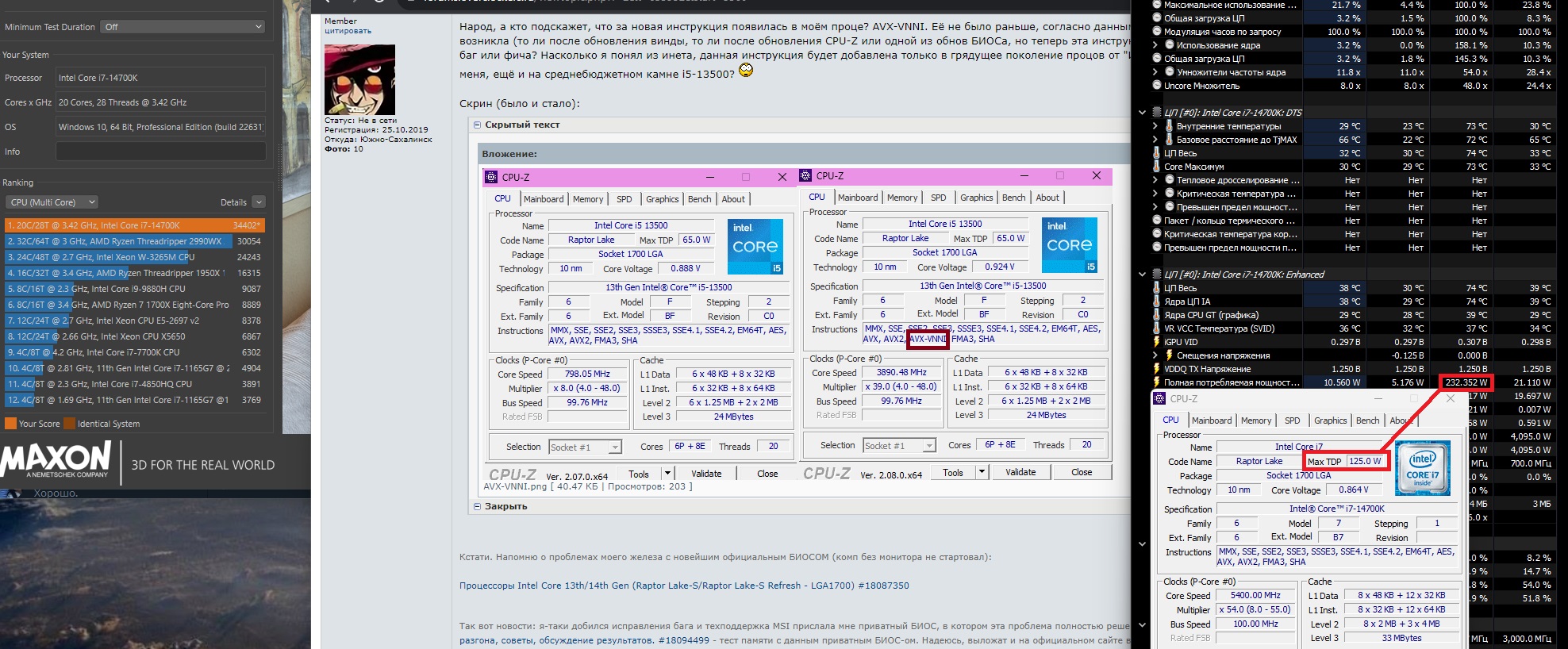Select the Базовое расстояние до TjMAX thermometer icon
1568x649 pixels.
pos(1169,140)
